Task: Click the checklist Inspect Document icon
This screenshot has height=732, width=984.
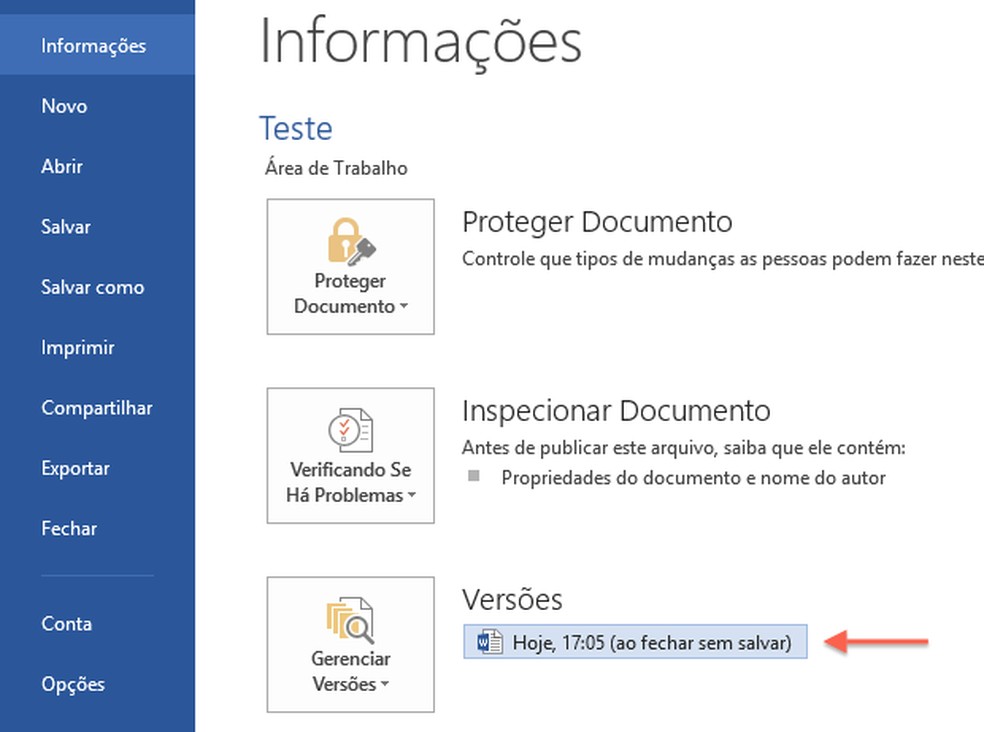Action: [x=350, y=430]
